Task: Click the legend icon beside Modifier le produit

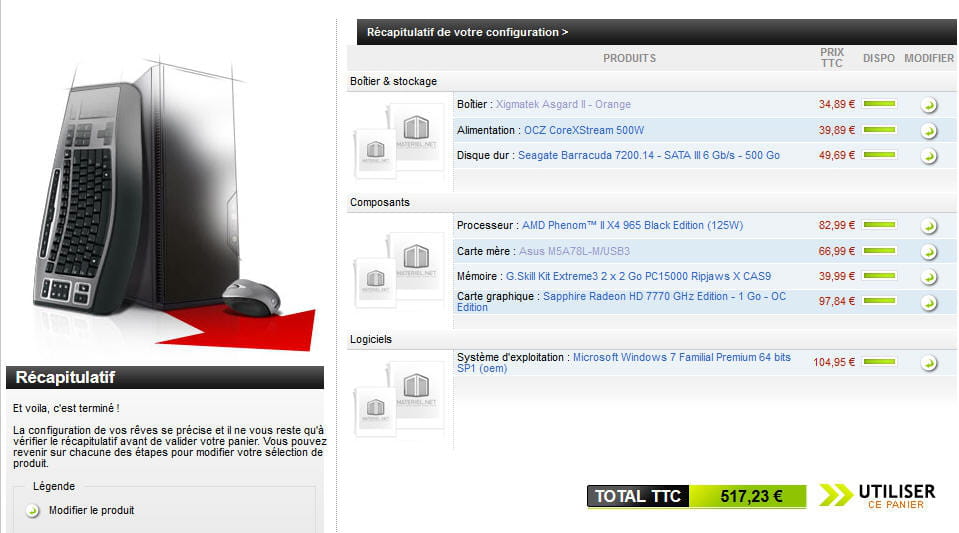Action: (32, 510)
